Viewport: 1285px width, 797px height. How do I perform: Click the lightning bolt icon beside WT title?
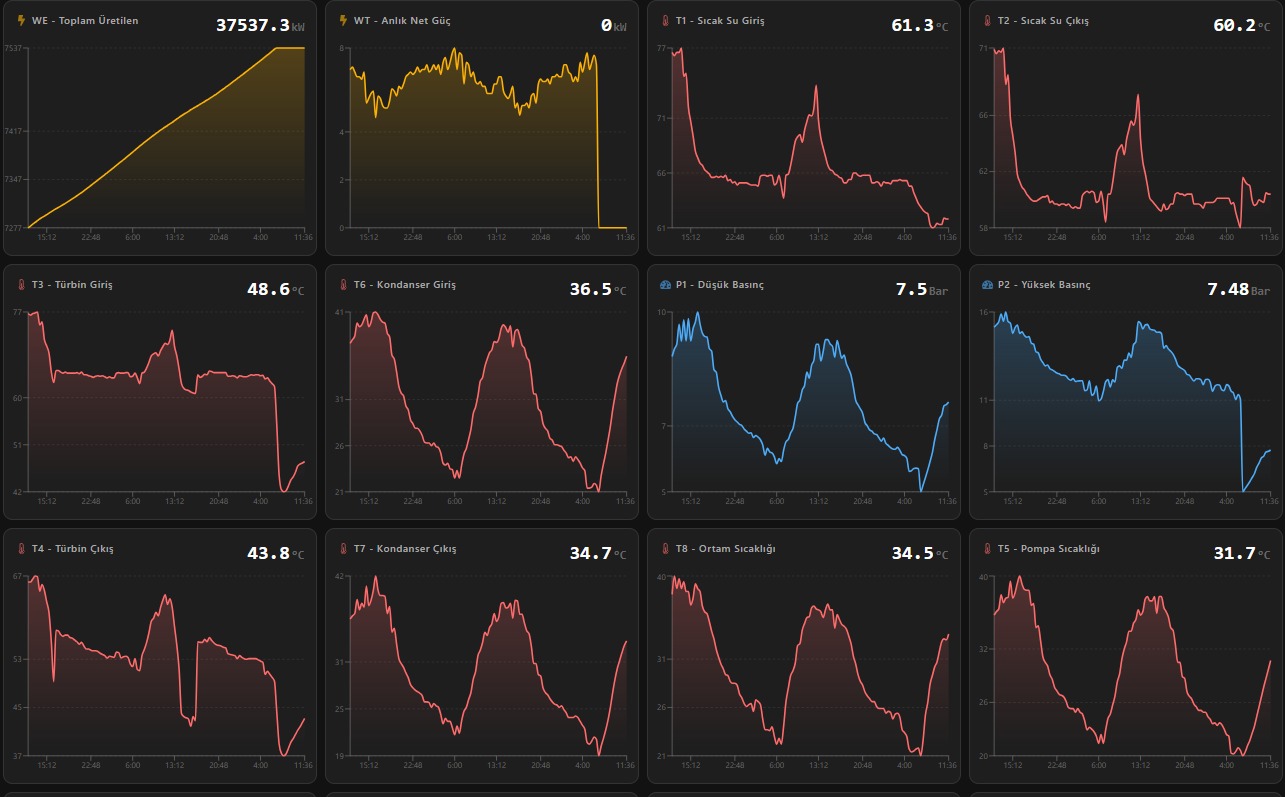(x=343, y=20)
